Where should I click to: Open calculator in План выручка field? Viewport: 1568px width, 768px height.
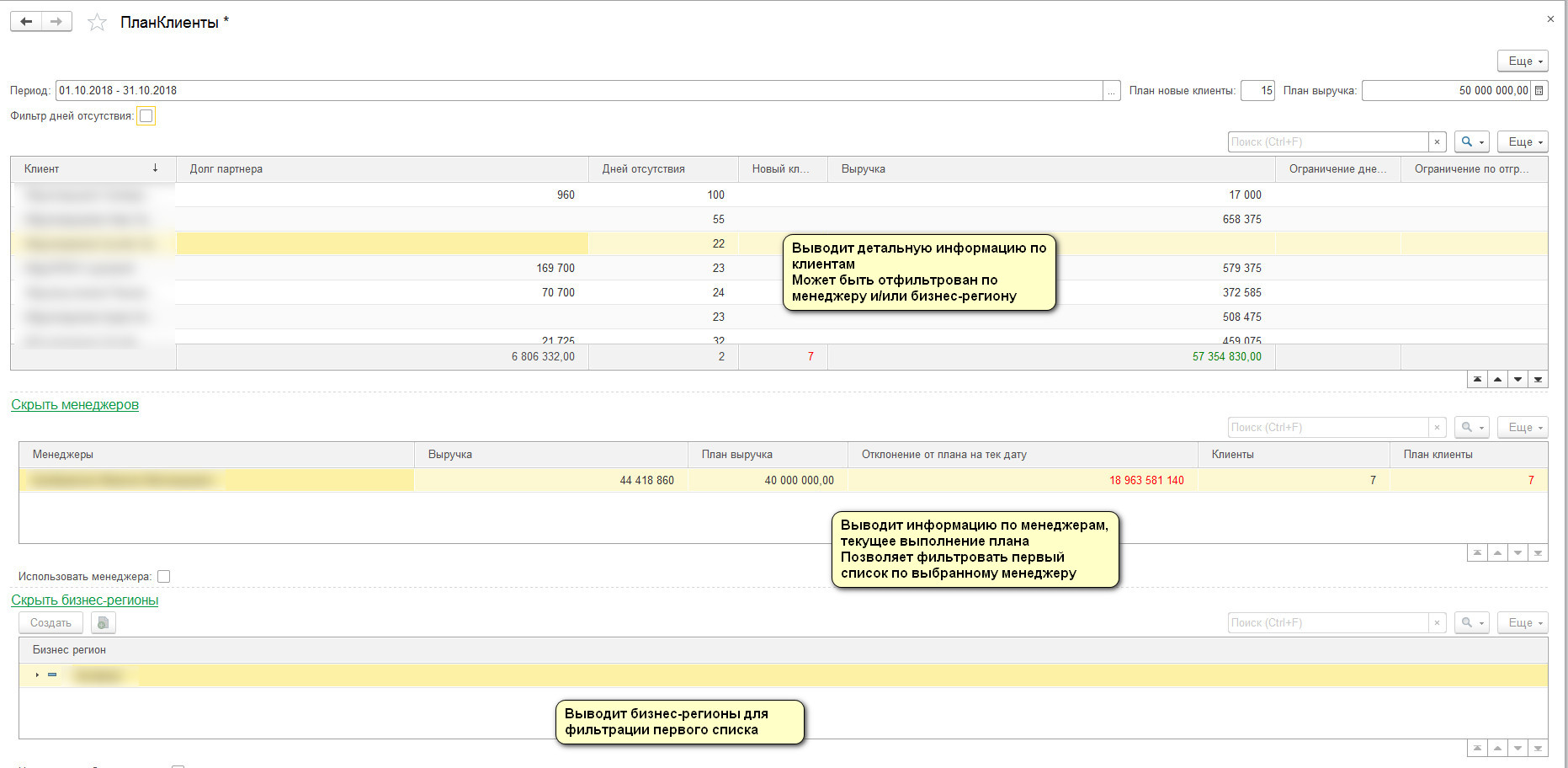(1539, 91)
